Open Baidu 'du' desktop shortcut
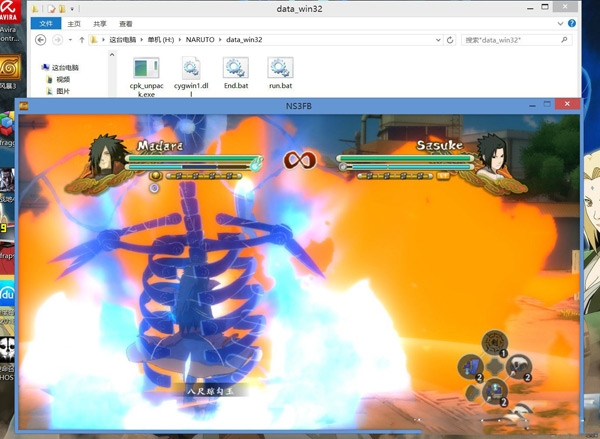The width and height of the screenshot is (600, 439). [x=7, y=294]
